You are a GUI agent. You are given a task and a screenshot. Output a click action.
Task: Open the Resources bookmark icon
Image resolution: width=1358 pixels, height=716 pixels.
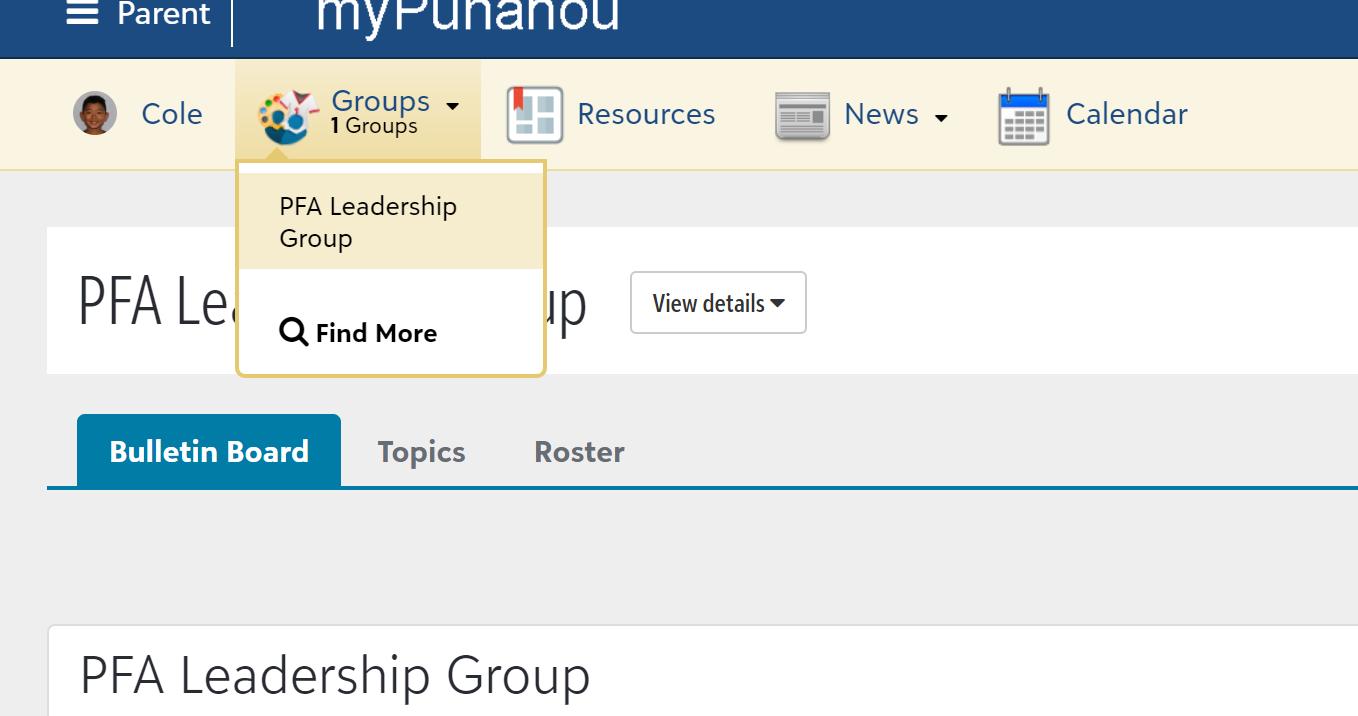click(x=535, y=114)
